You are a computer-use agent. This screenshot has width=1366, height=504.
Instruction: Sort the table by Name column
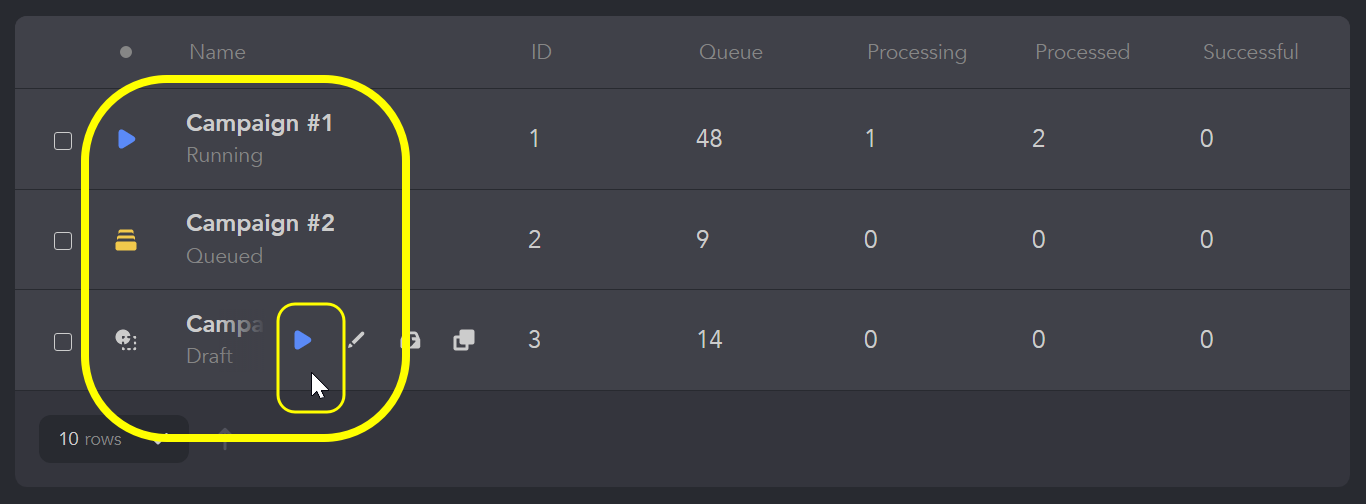[217, 52]
